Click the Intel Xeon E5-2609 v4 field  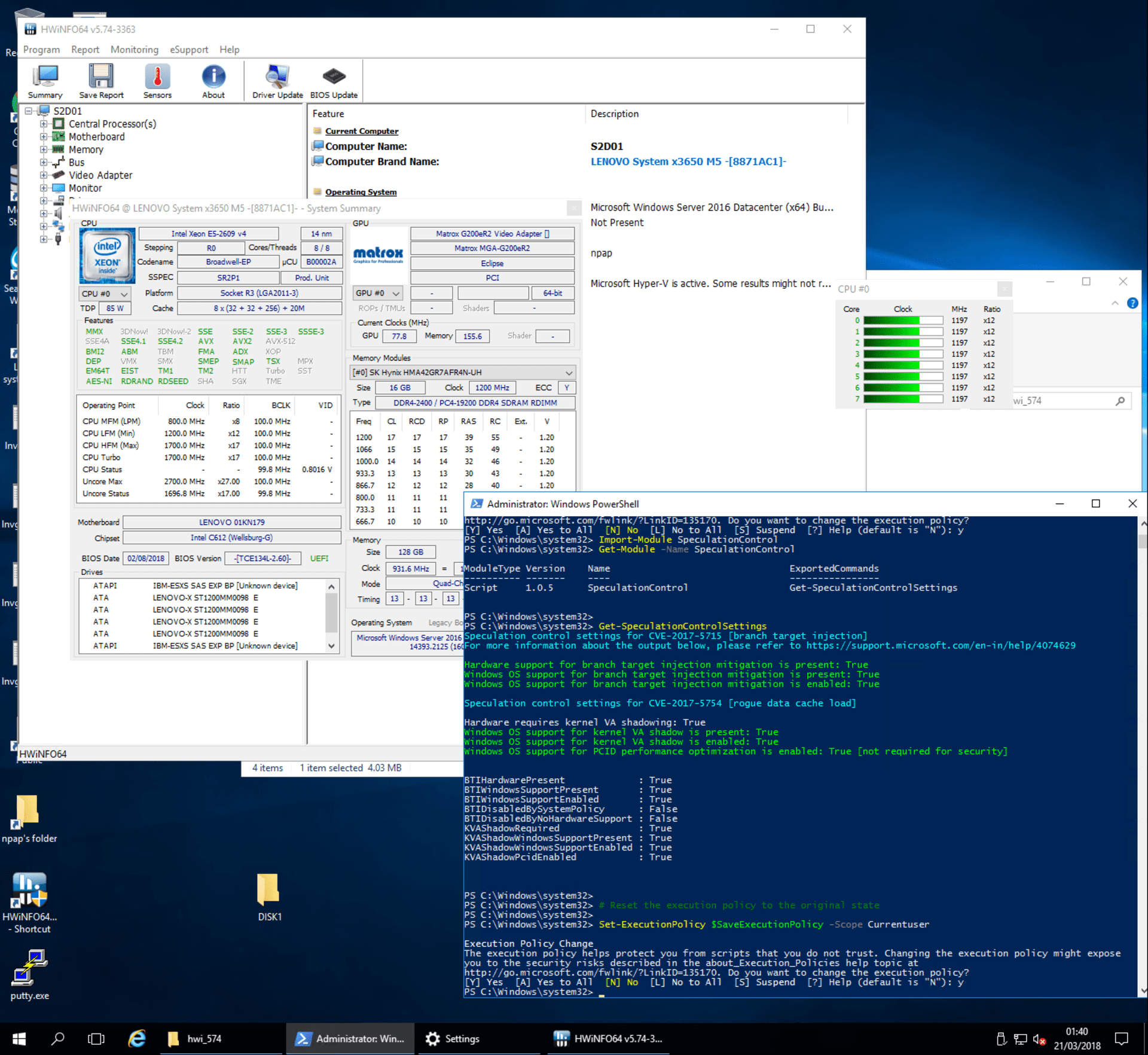(208, 234)
